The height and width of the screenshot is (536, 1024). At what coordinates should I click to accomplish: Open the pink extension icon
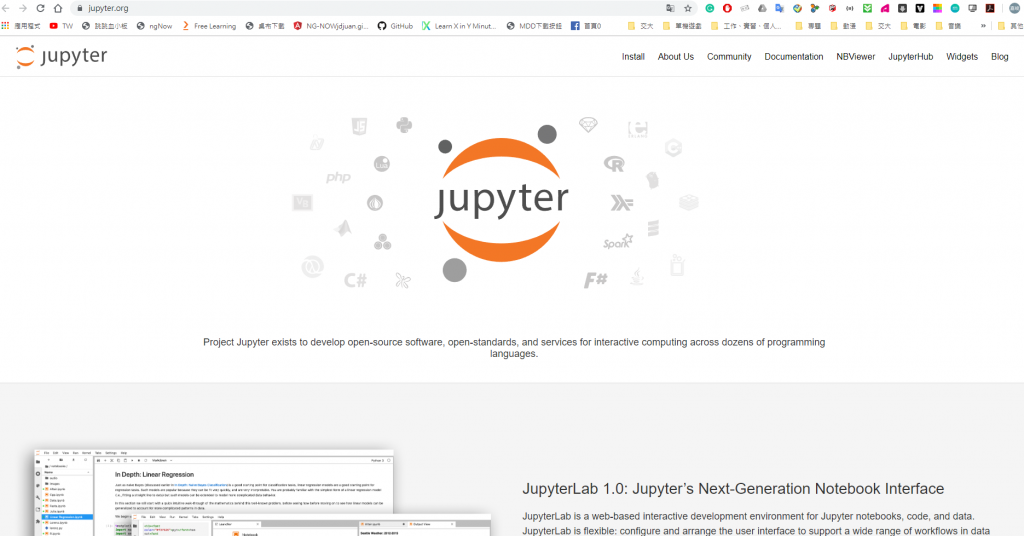[885, 8]
